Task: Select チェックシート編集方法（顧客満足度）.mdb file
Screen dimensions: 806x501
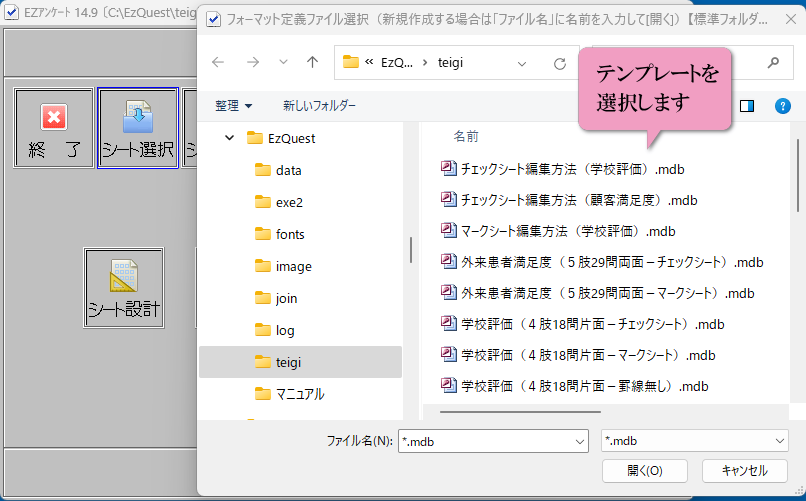Action: [x=569, y=200]
